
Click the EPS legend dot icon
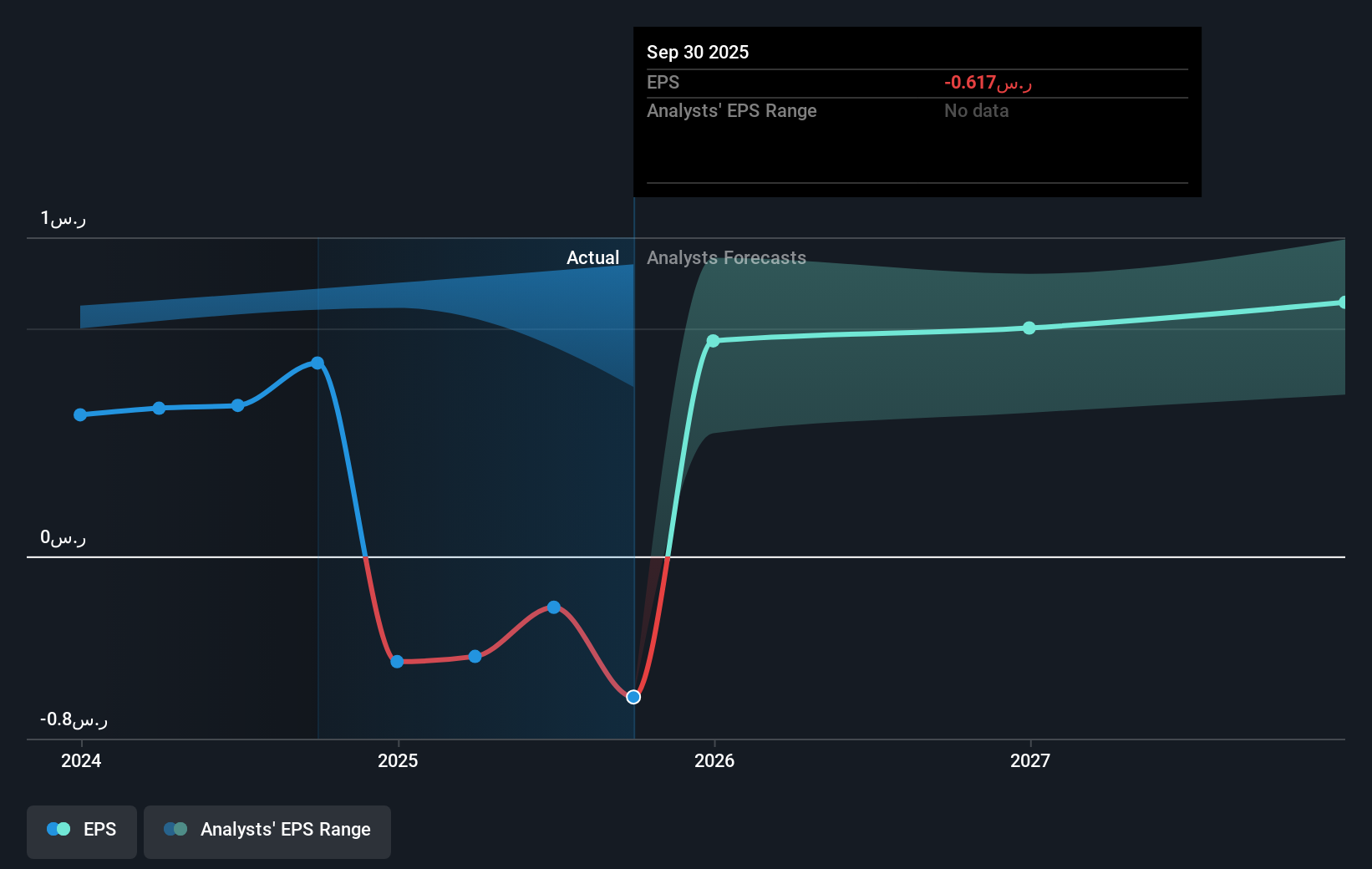(x=58, y=829)
